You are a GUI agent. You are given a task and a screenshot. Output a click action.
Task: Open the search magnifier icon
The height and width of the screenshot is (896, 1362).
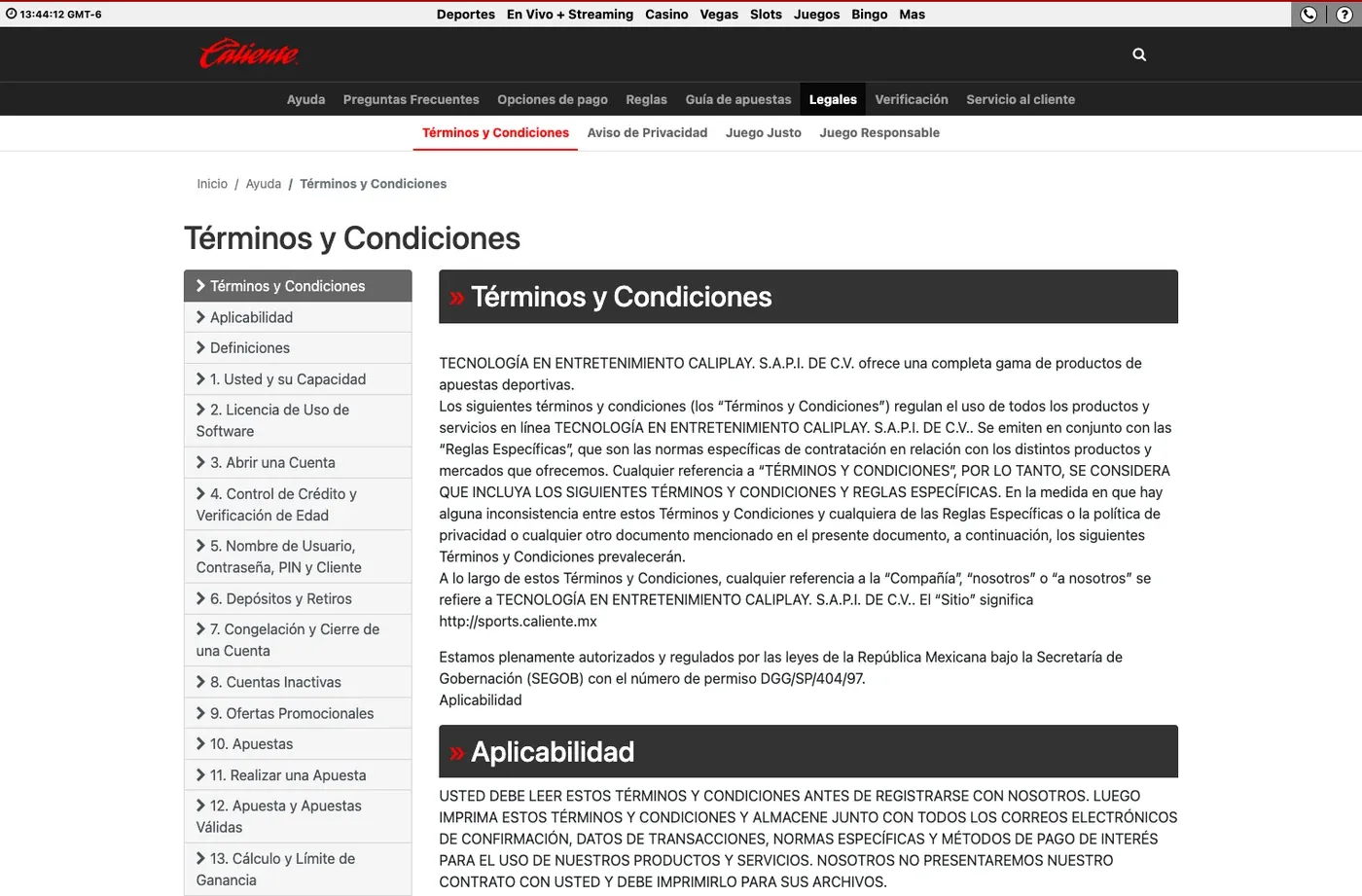pos(1139,54)
